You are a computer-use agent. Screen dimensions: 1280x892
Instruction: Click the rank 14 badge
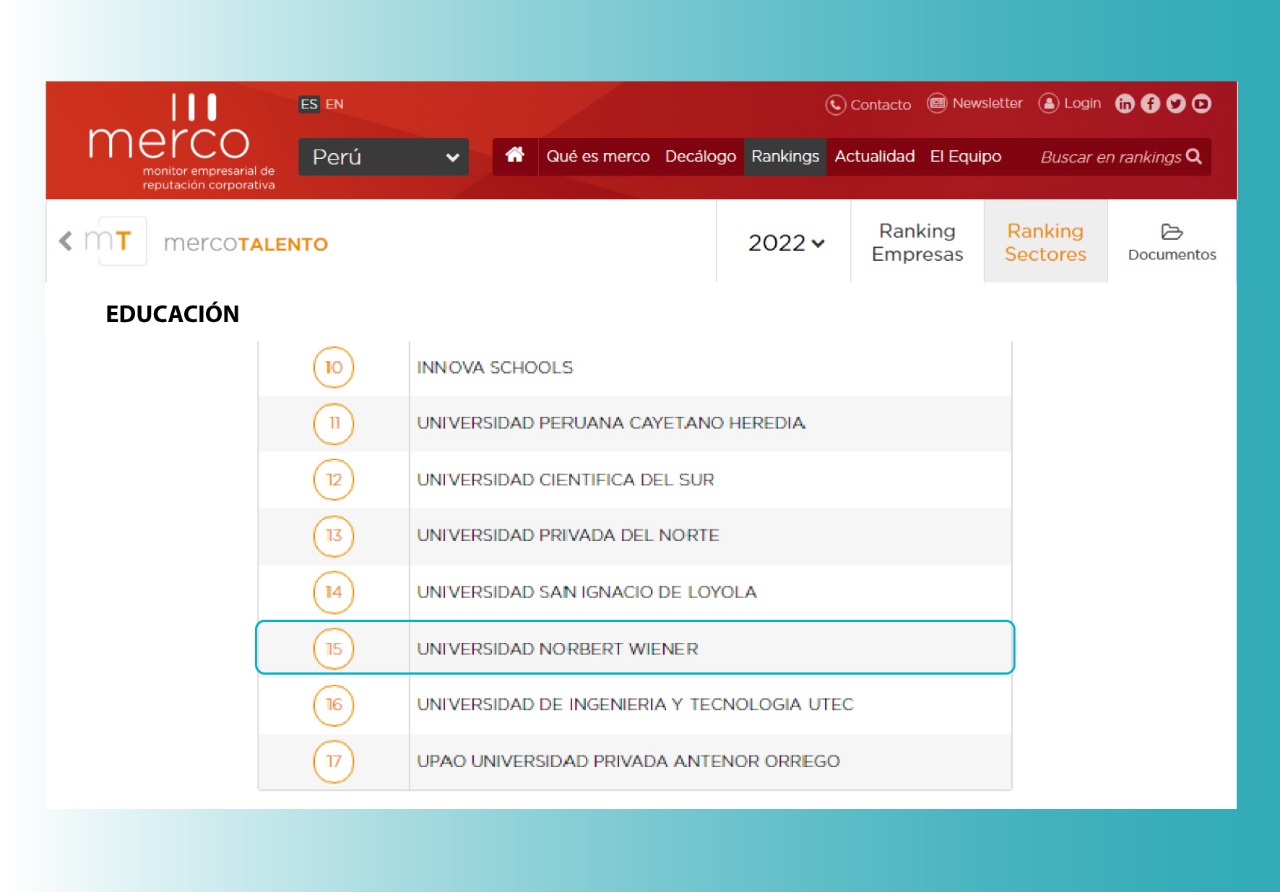(334, 593)
